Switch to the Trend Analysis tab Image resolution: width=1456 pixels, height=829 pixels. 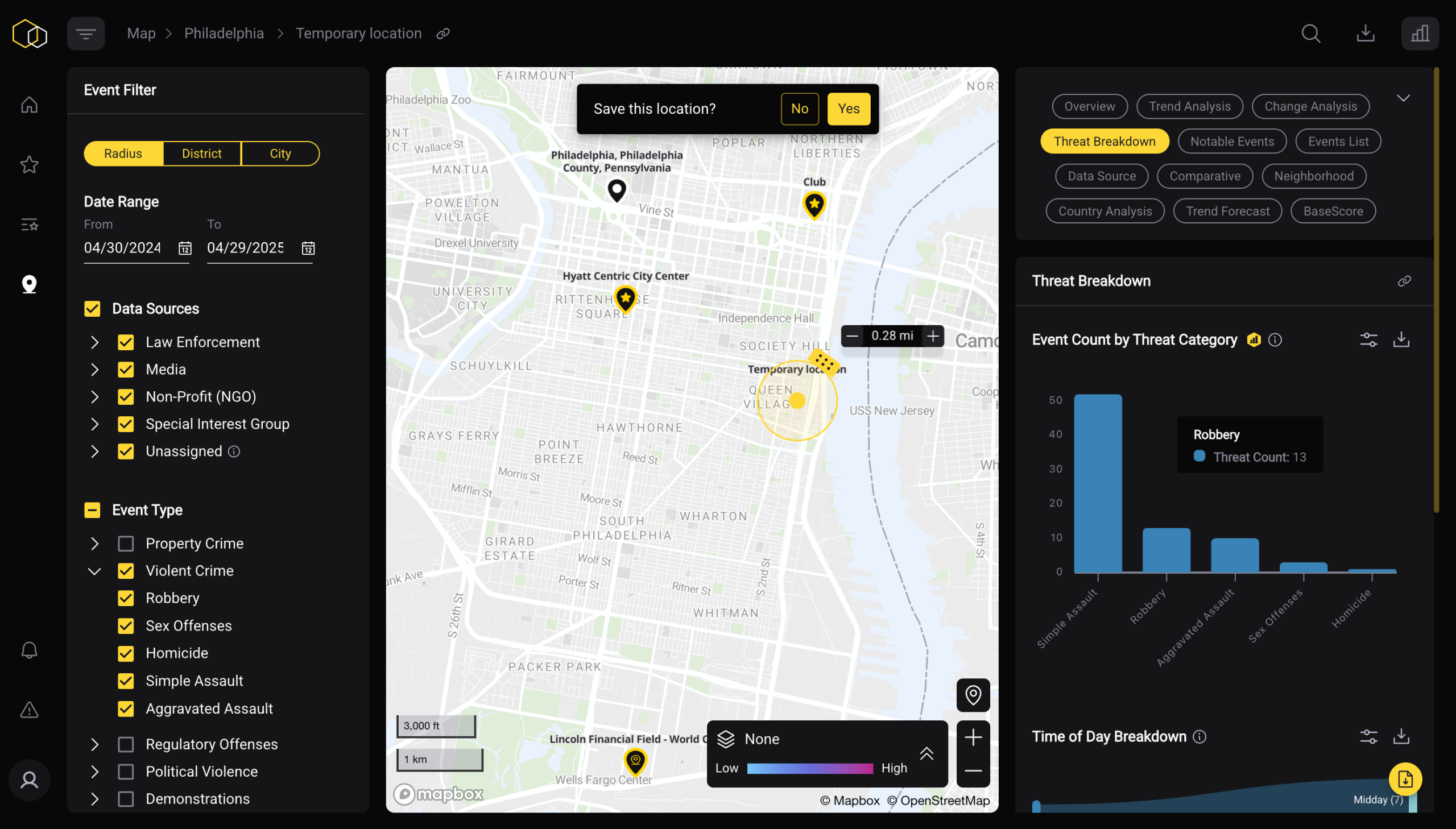click(1189, 106)
